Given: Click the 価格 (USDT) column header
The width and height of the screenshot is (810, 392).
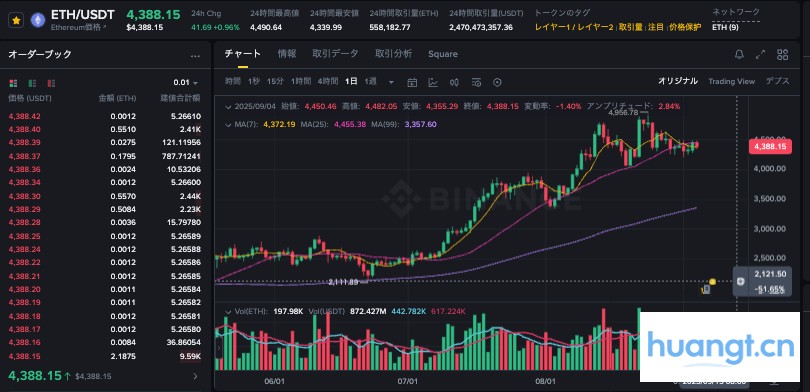Looking at the screenshot, I should pos(30,98).
